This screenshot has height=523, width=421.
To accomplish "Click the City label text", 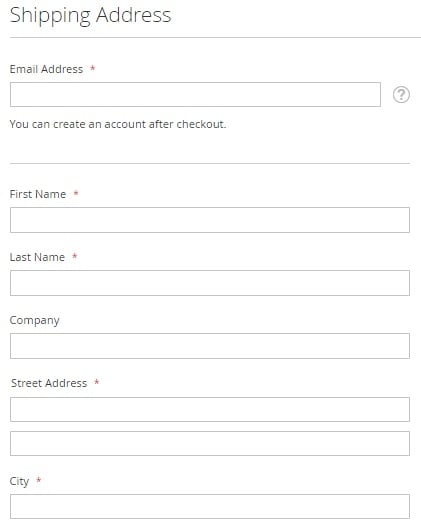I will pyautogui.click(x=19, y=481).
